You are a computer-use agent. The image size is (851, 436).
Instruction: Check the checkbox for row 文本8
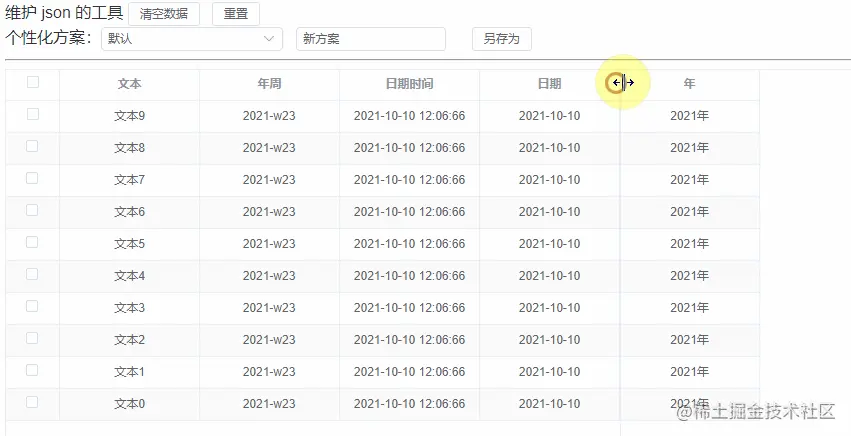click(x=33, y=146)
